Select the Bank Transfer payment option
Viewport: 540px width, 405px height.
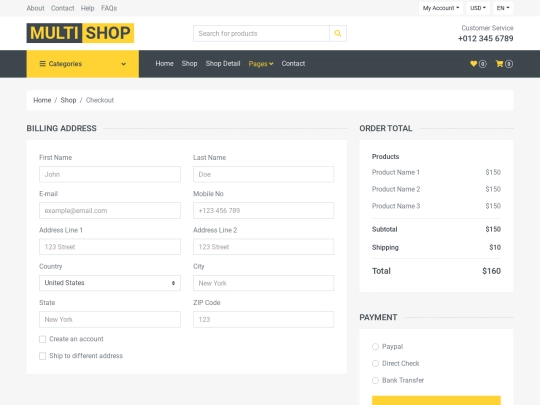tap(375, 380)
